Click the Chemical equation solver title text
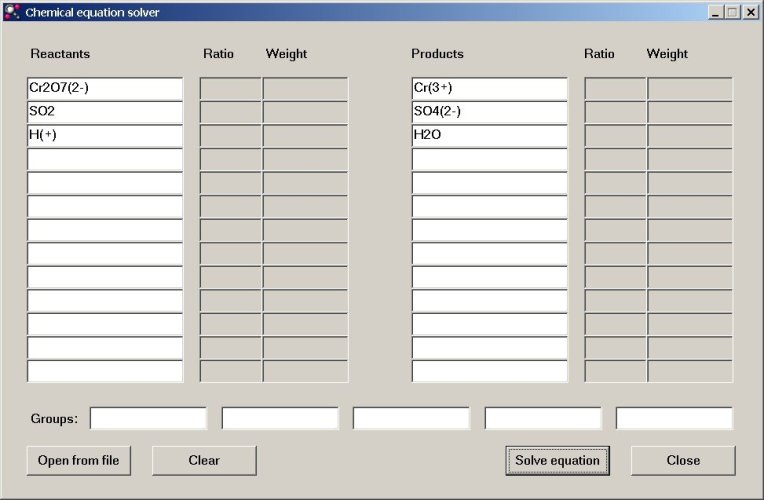The image size is (764, 500). 92,13
